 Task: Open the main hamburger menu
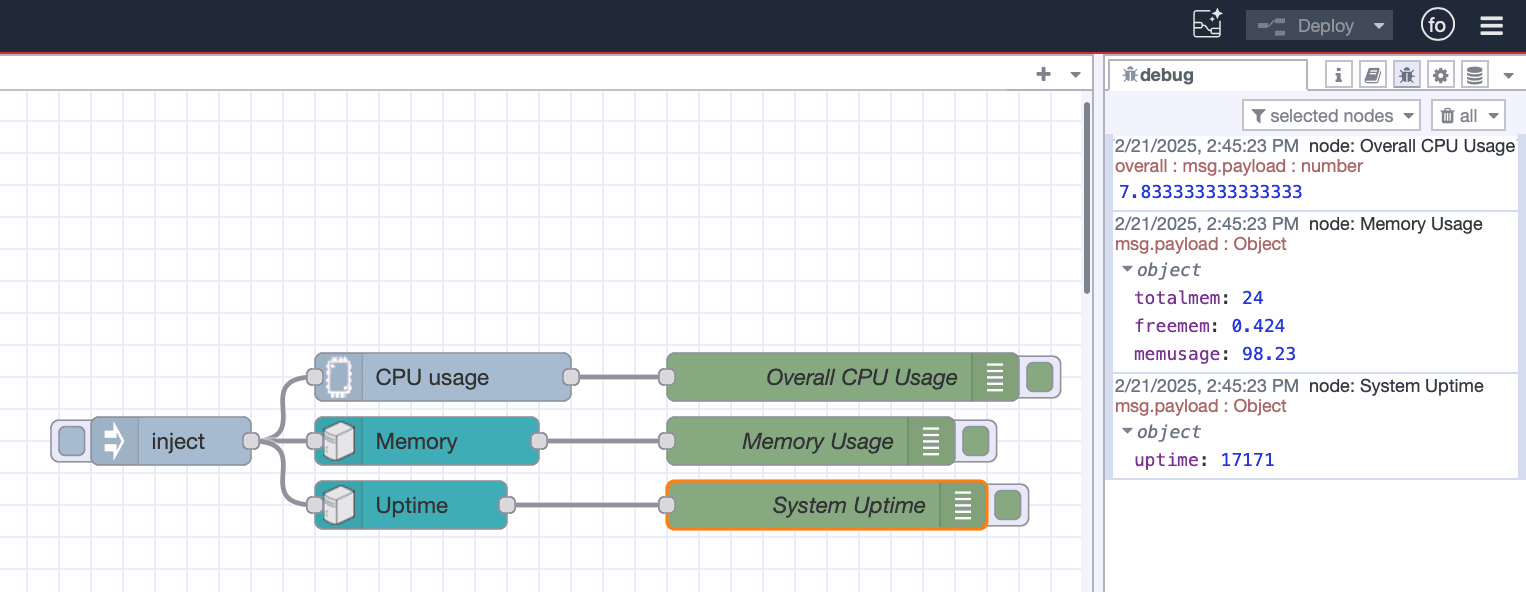1491,25
